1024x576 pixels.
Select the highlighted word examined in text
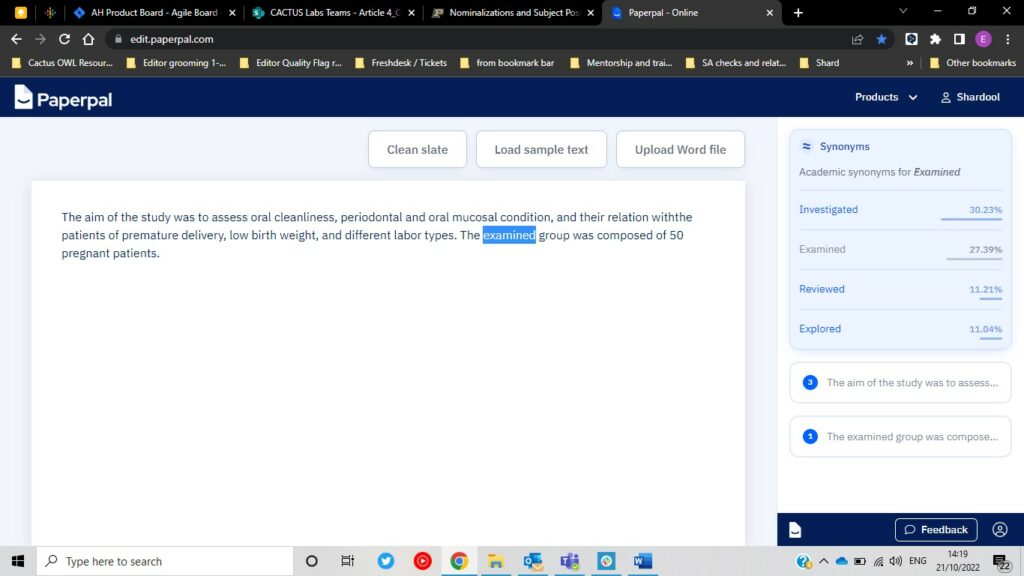[x=509, y=235]
